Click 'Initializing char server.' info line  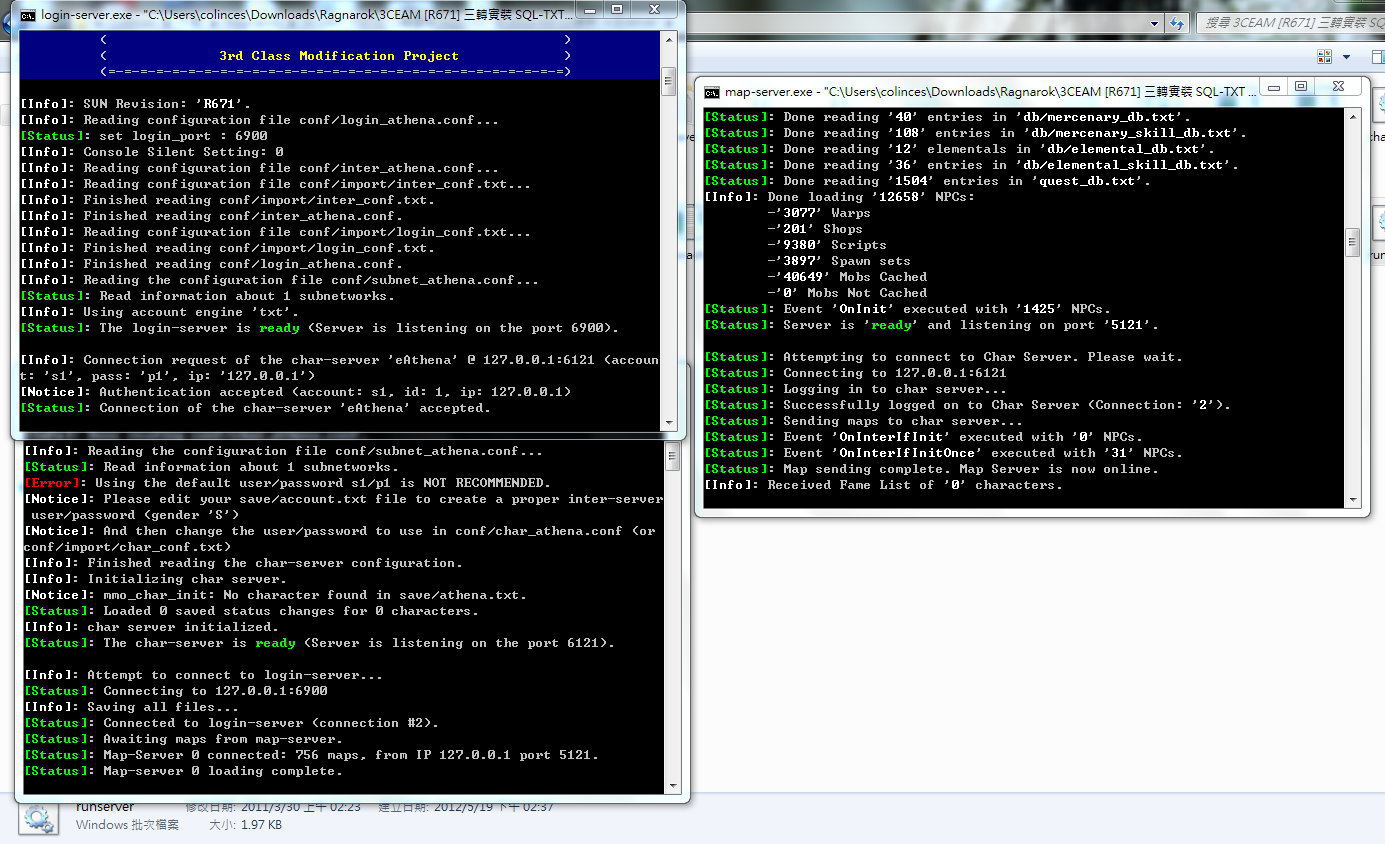155,579
